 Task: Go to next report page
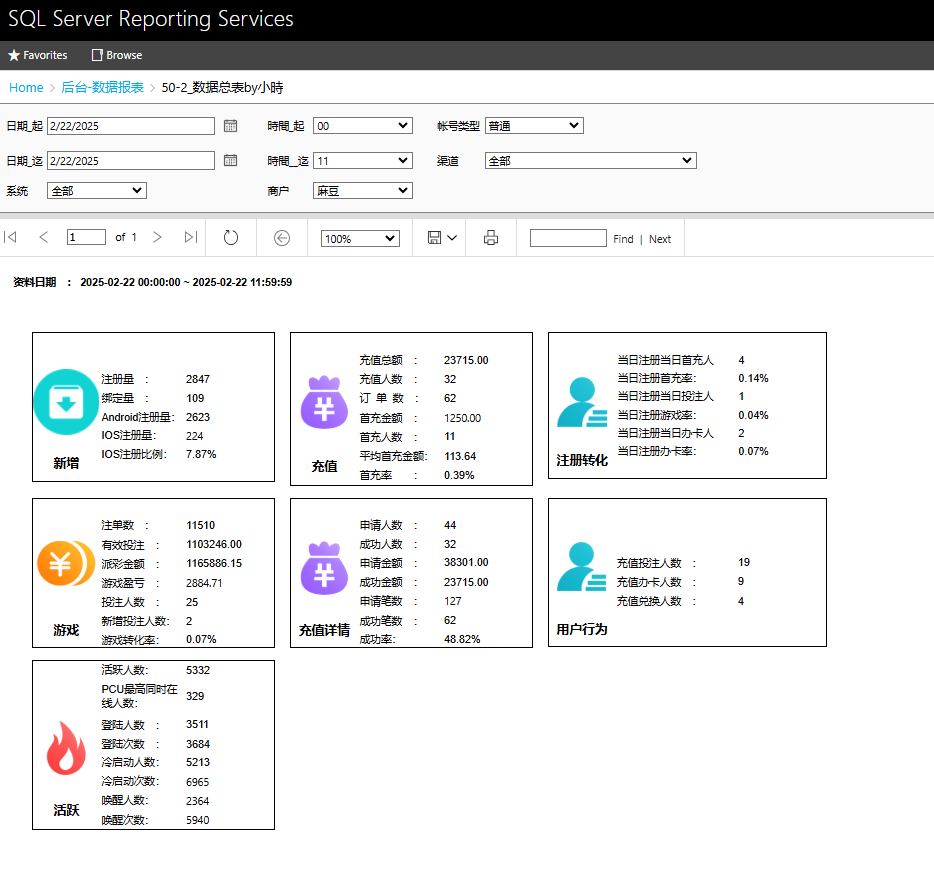tap(157, 237)
